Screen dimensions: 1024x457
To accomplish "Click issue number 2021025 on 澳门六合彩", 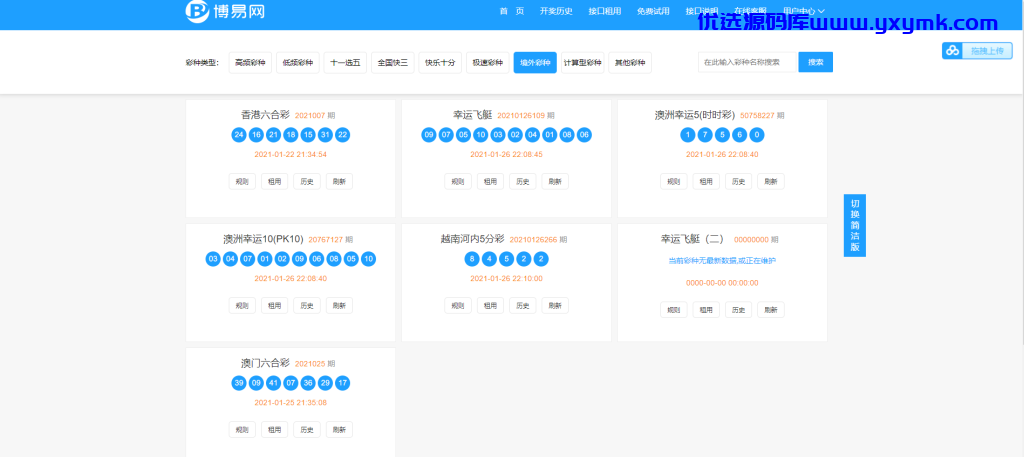I will pyautogui.click(x=310, y=364).
